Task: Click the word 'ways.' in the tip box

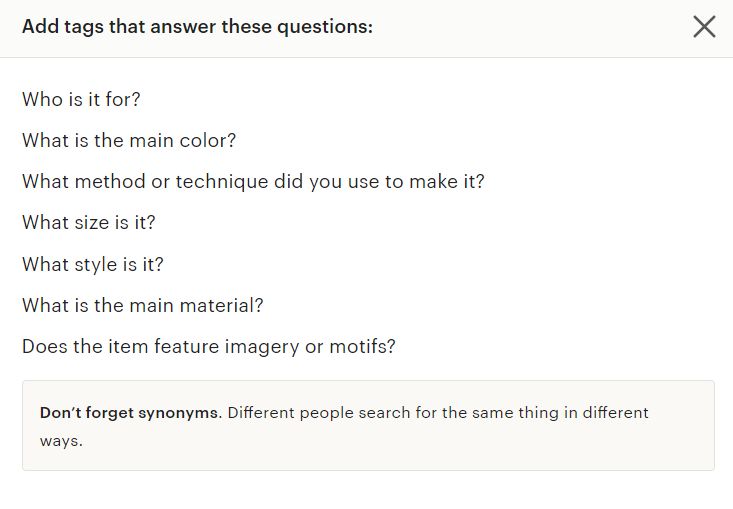Action: (61, 440)
